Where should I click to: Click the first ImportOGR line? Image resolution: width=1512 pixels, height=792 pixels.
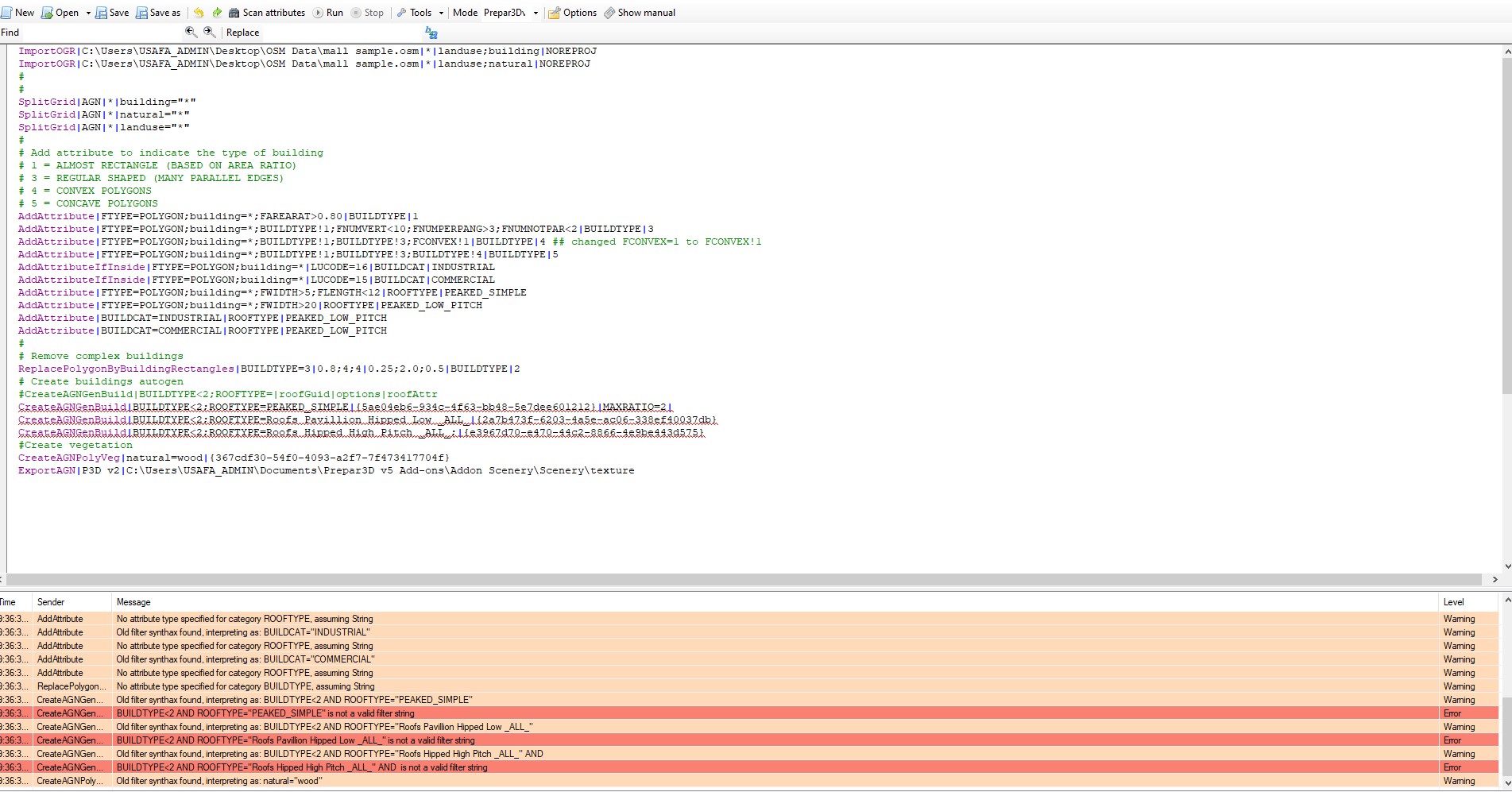pyautogui.click(x=307, y=51)
